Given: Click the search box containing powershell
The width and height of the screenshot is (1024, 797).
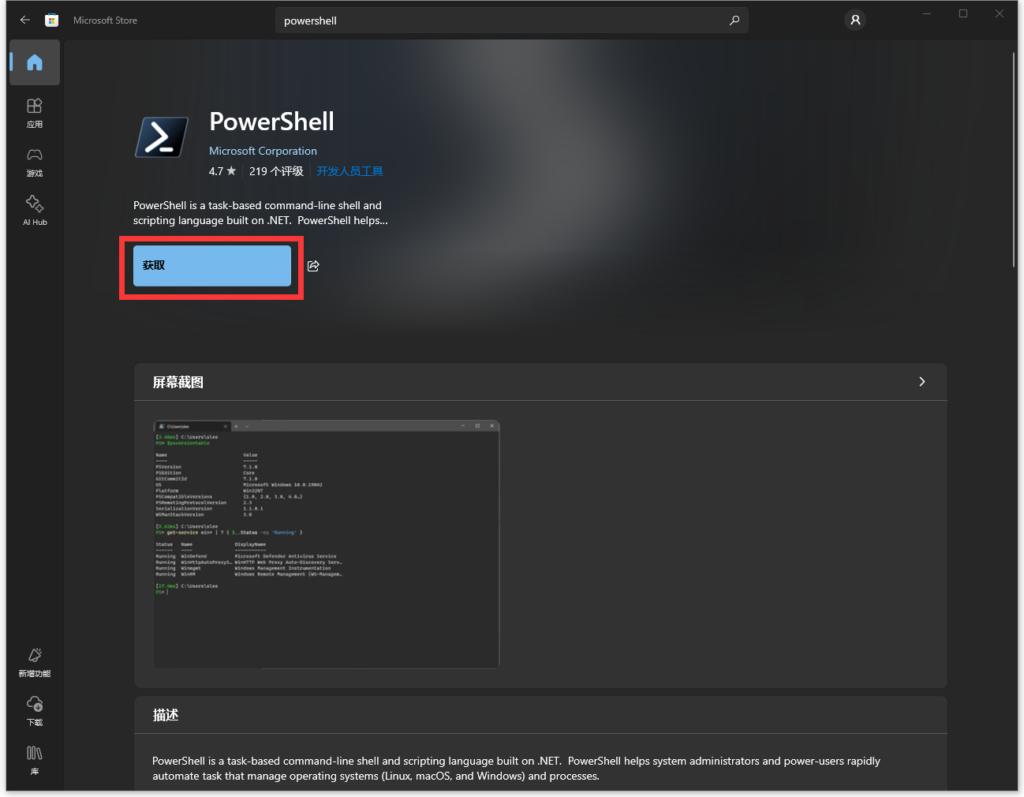Looking at the screenshot, I should (x=511, y=20).
